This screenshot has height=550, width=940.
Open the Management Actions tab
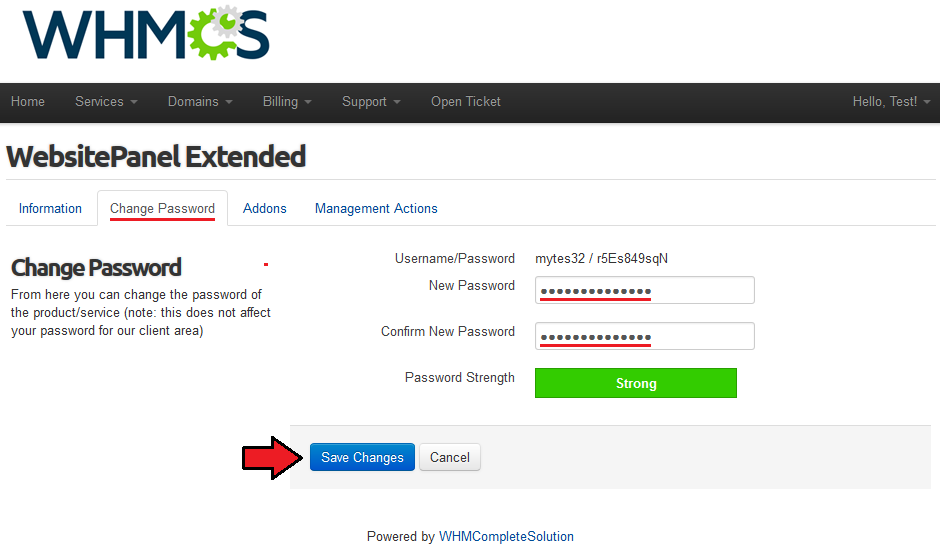pos(376,209)
